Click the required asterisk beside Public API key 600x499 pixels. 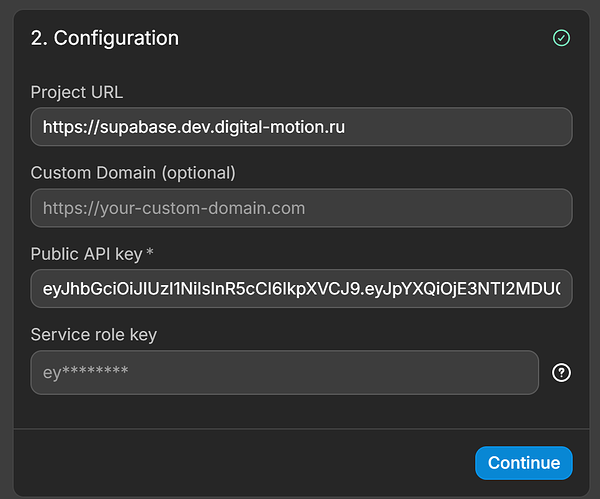pos(150,254)
